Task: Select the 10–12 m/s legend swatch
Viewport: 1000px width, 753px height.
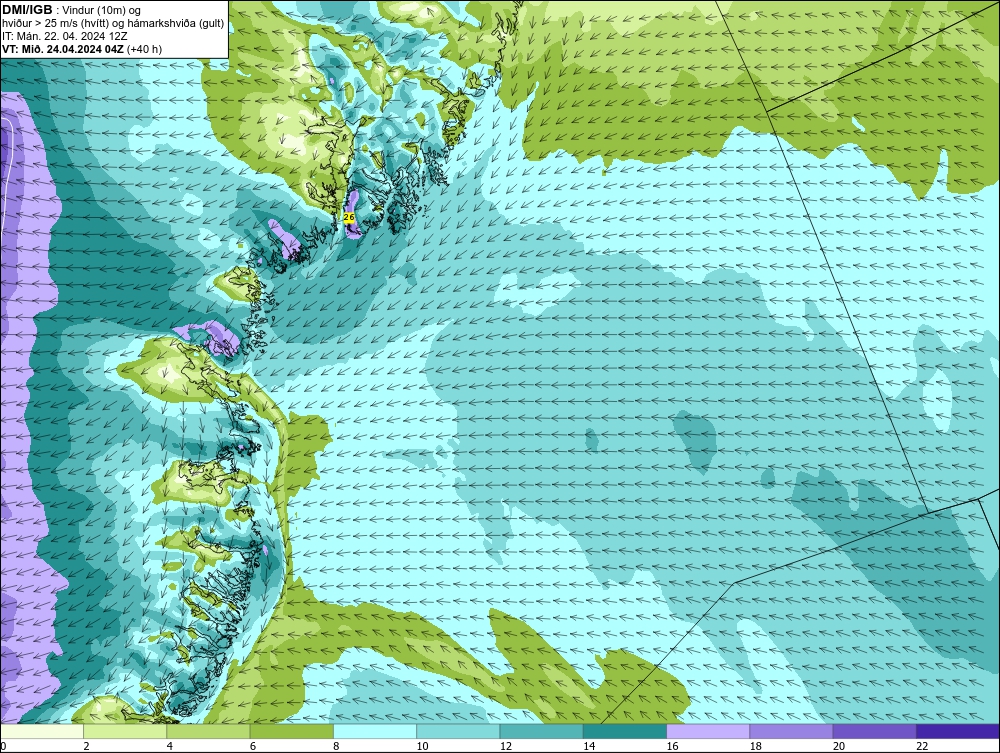Action: [x=458, y=731]
